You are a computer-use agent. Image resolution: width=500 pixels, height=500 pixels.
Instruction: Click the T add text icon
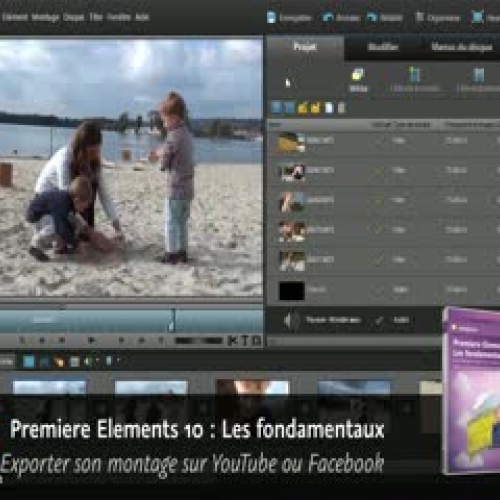(245, 341)
